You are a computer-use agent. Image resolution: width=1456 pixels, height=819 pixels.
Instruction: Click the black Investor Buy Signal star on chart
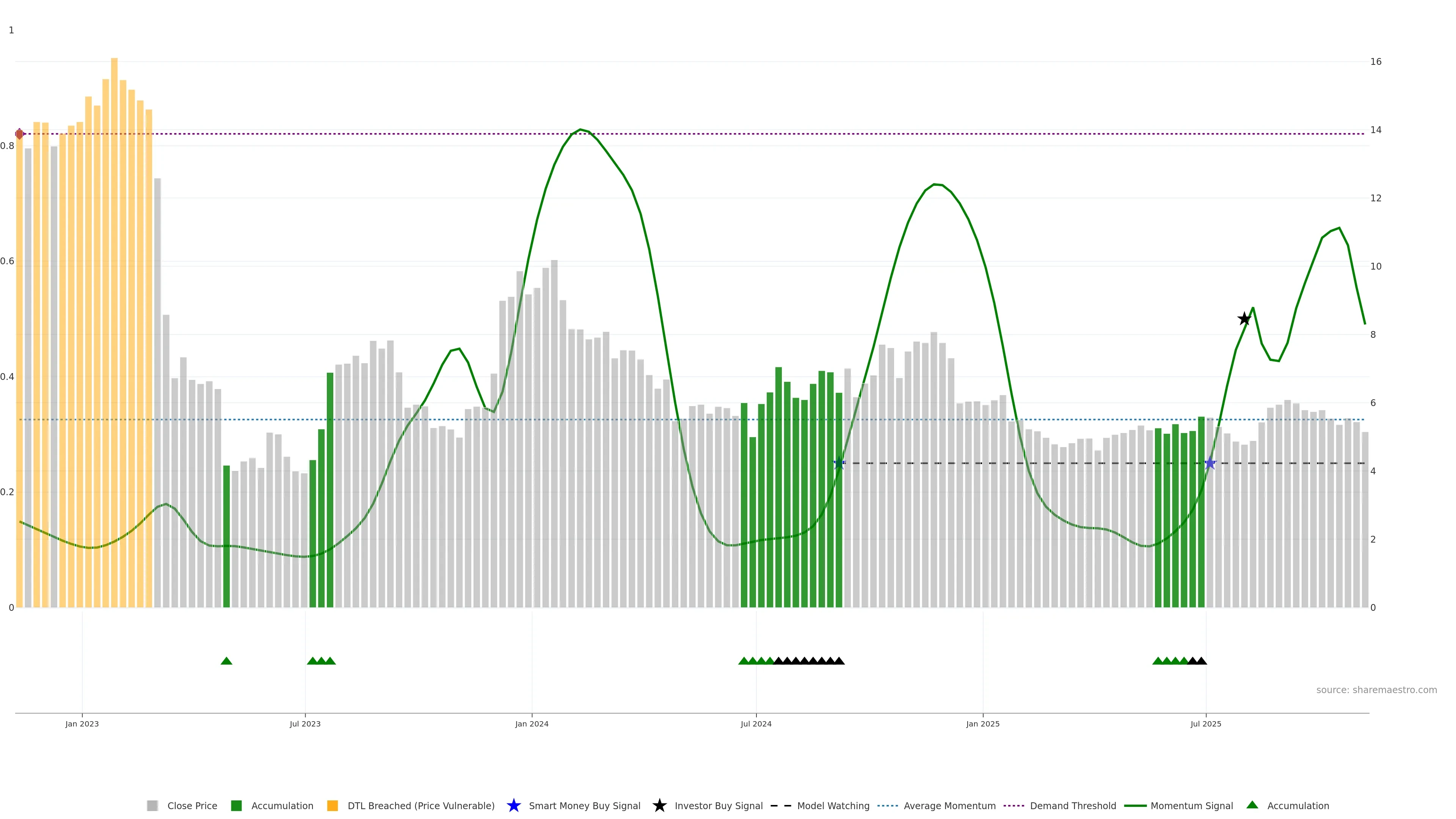1244,319
